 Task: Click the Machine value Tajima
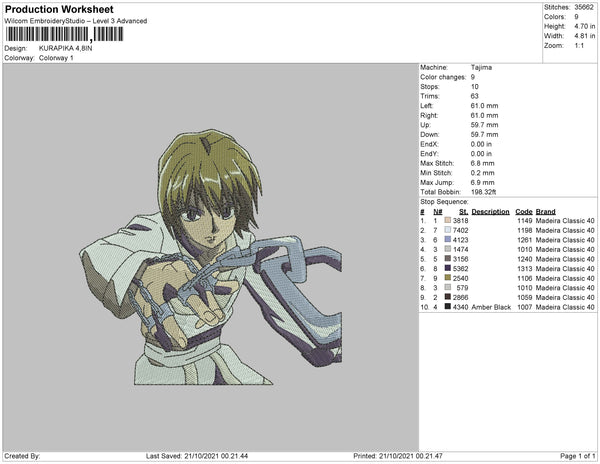click(481, 67)
